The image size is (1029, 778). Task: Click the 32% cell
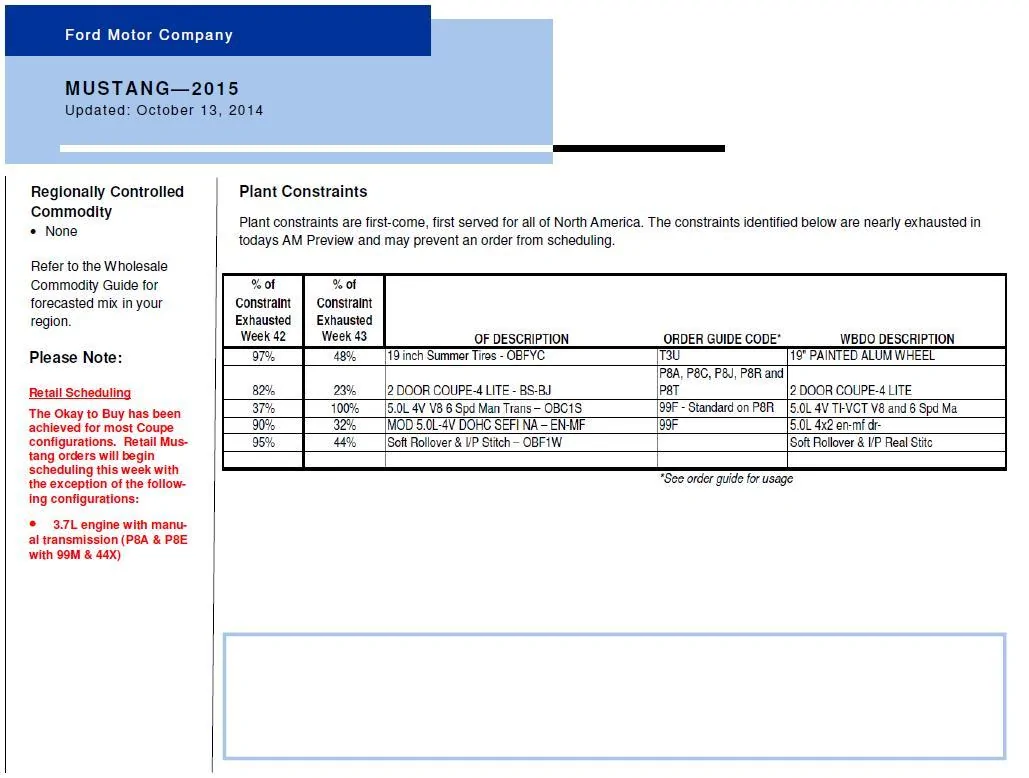pos(344,425)
